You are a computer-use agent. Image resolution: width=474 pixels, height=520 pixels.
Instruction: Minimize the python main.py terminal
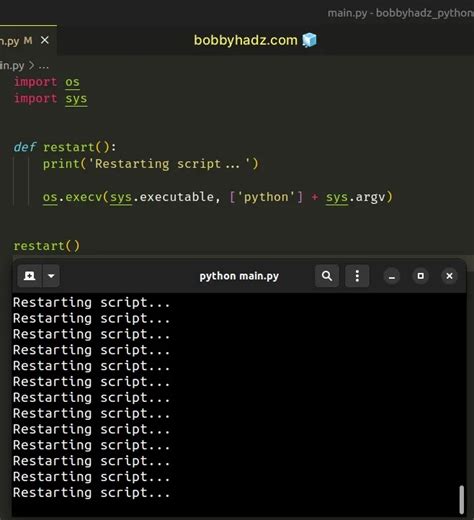point(392,276)
